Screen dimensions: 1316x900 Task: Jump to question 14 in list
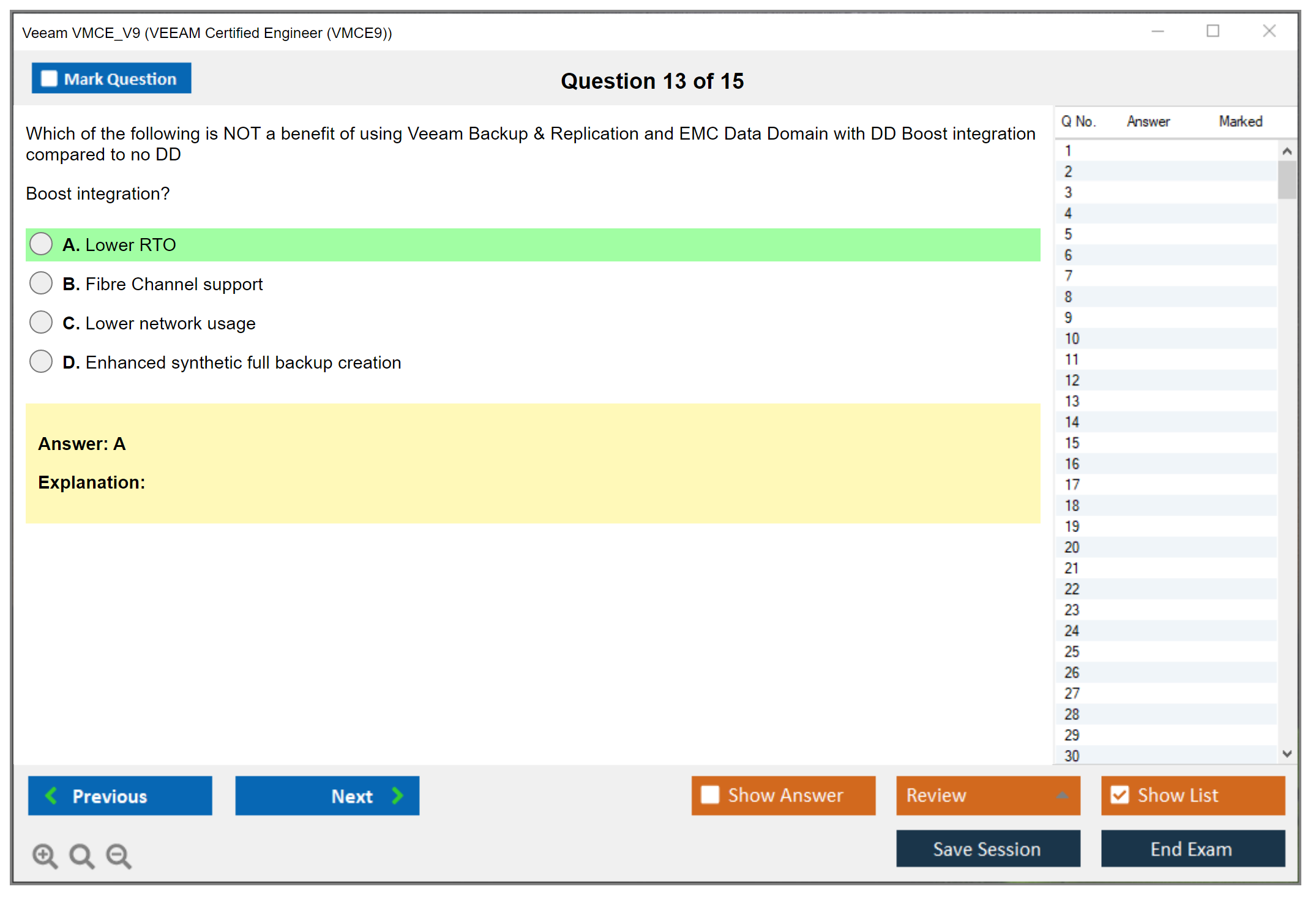(x=1072, y=422)
